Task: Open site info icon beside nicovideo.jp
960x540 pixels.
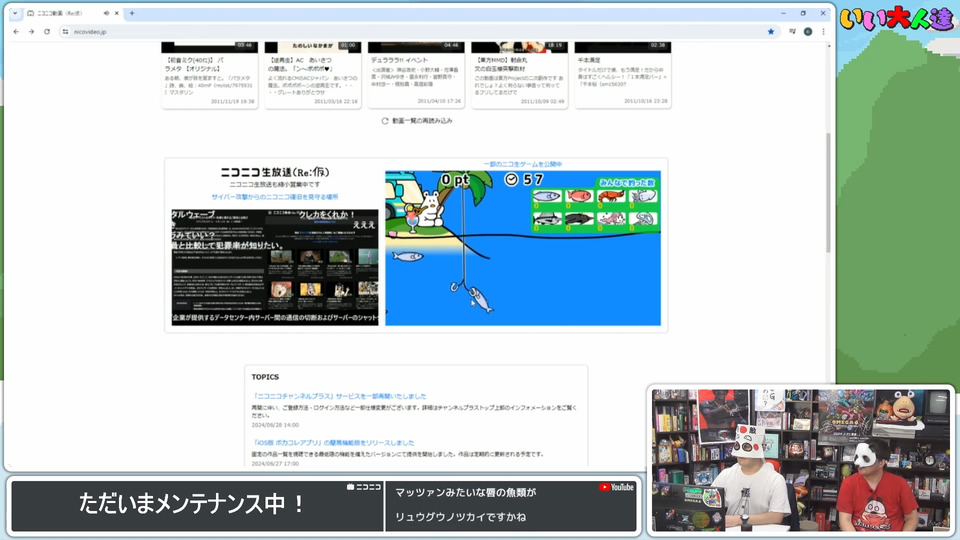Action: point(65,31)
